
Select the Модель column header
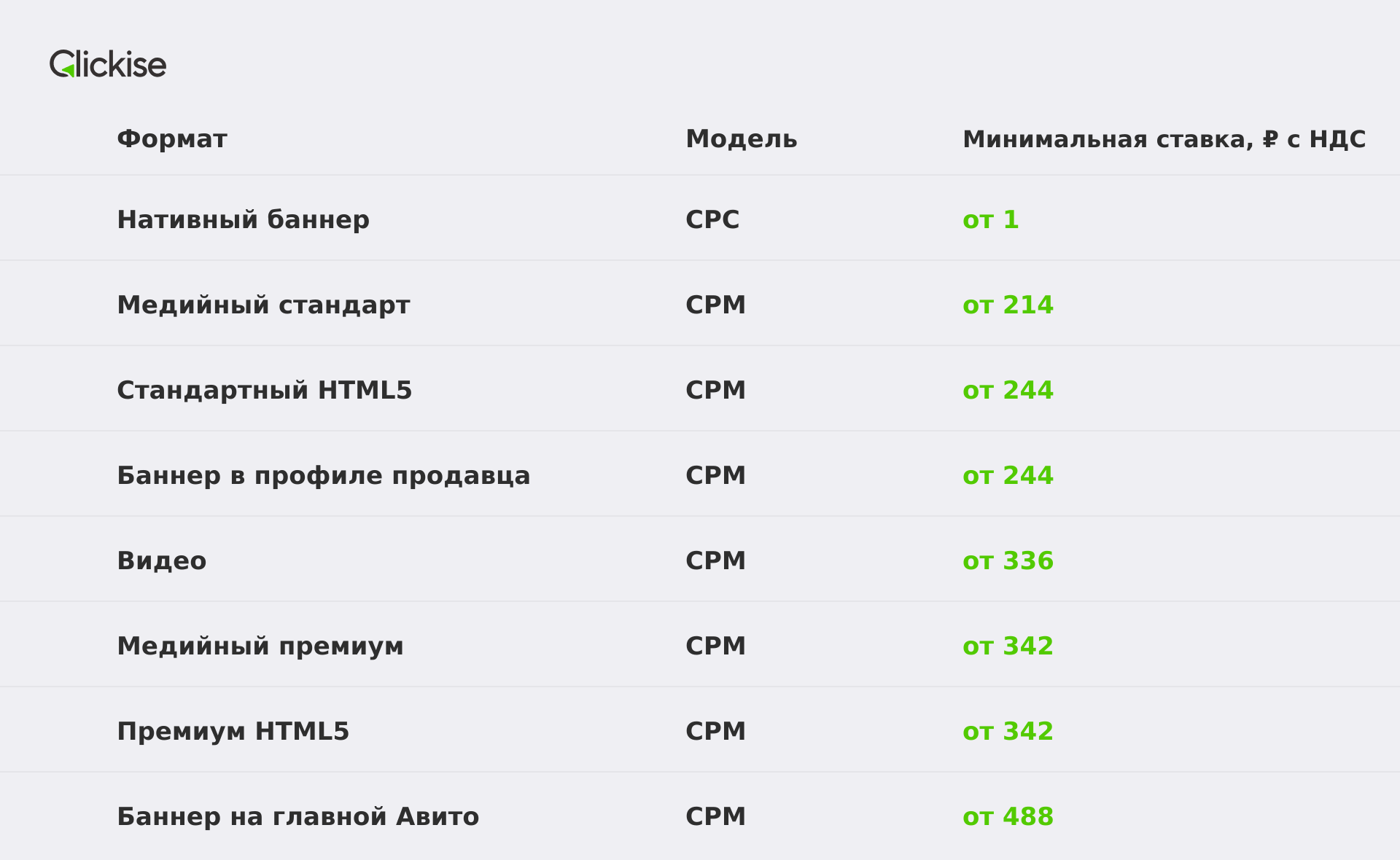[742, 139]
